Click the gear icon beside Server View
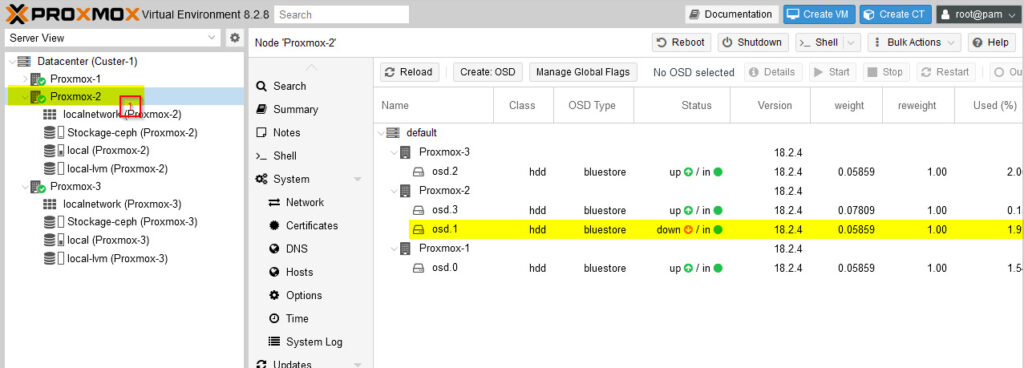The width and height of the screenshot is (1024, 368). 234,38
